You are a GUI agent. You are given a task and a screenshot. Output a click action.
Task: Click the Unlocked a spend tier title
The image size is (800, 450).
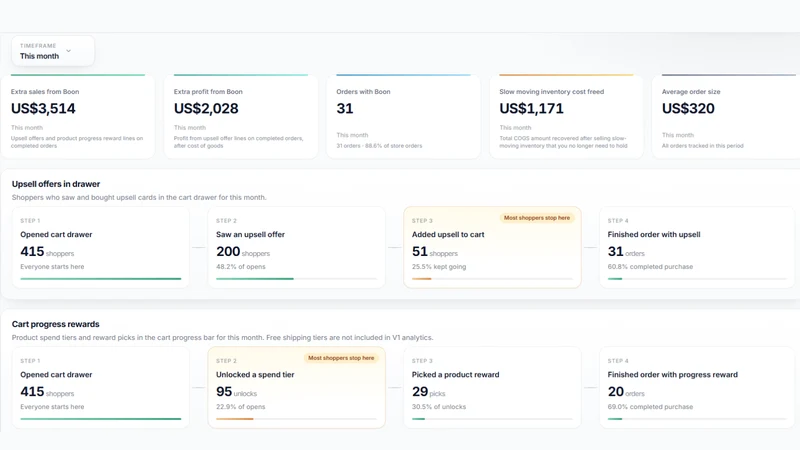pos(255,374)
